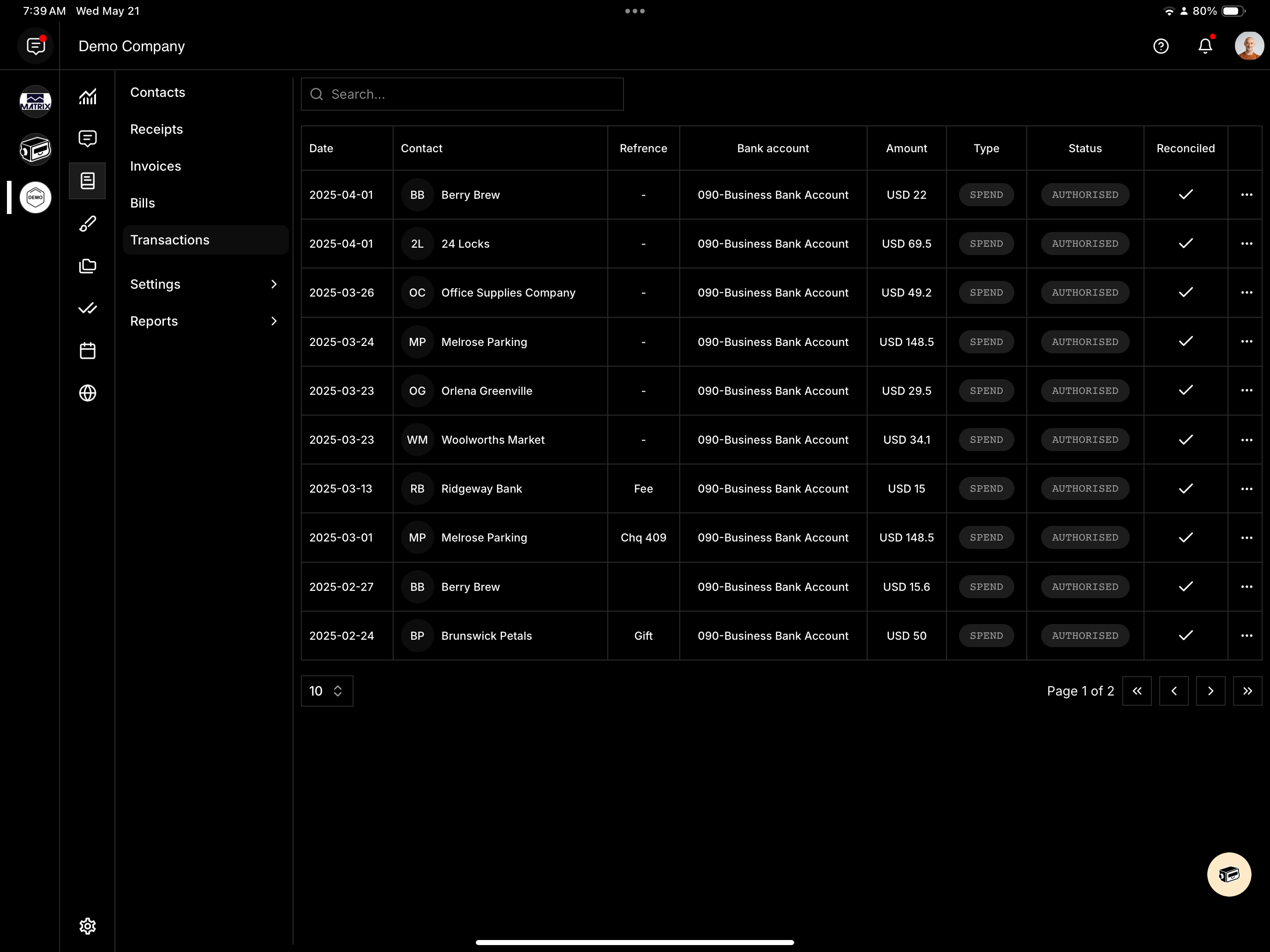Tap the battery status indicator
Image resolution: width=1270 pixels, height=952 pixels.
[1233, 11]
